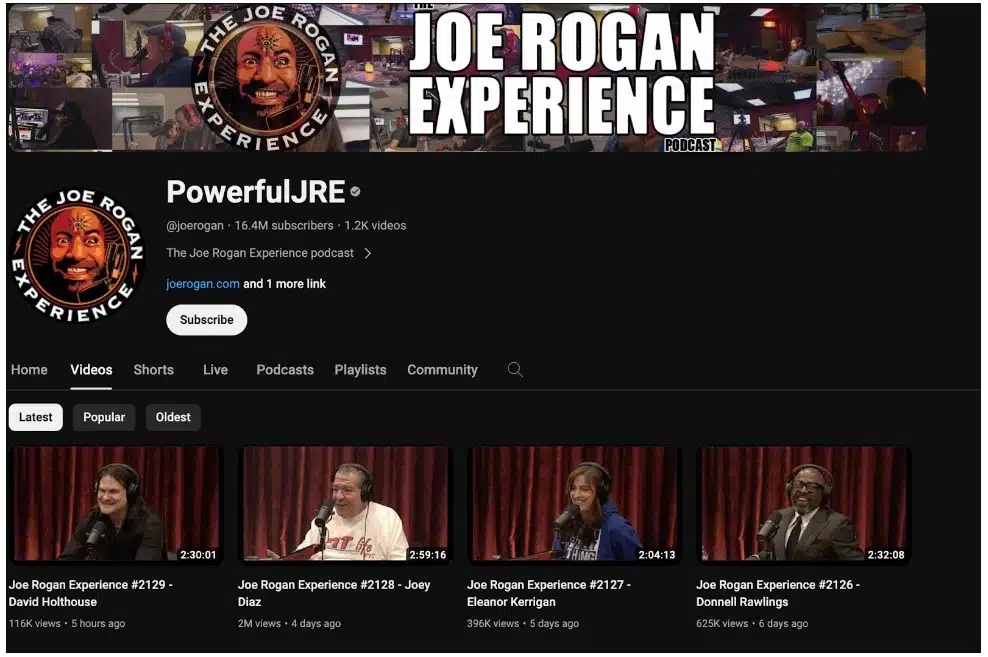The height and width of the screenshot is (657, 988).
Task: Open 'The Joe Rogan Experience podcast' description
Action: coord(260,253)
